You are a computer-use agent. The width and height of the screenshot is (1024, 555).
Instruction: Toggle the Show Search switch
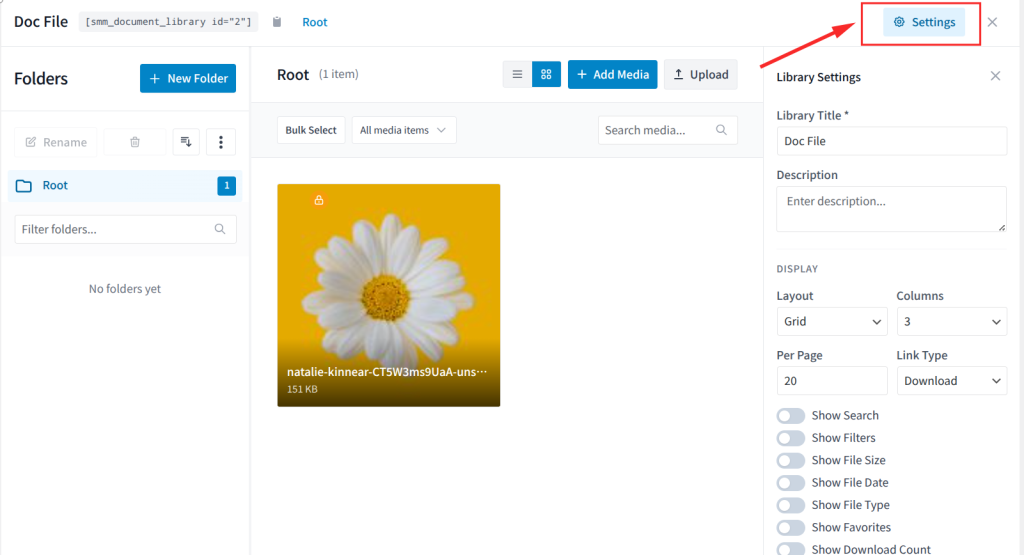click(791, 416)
